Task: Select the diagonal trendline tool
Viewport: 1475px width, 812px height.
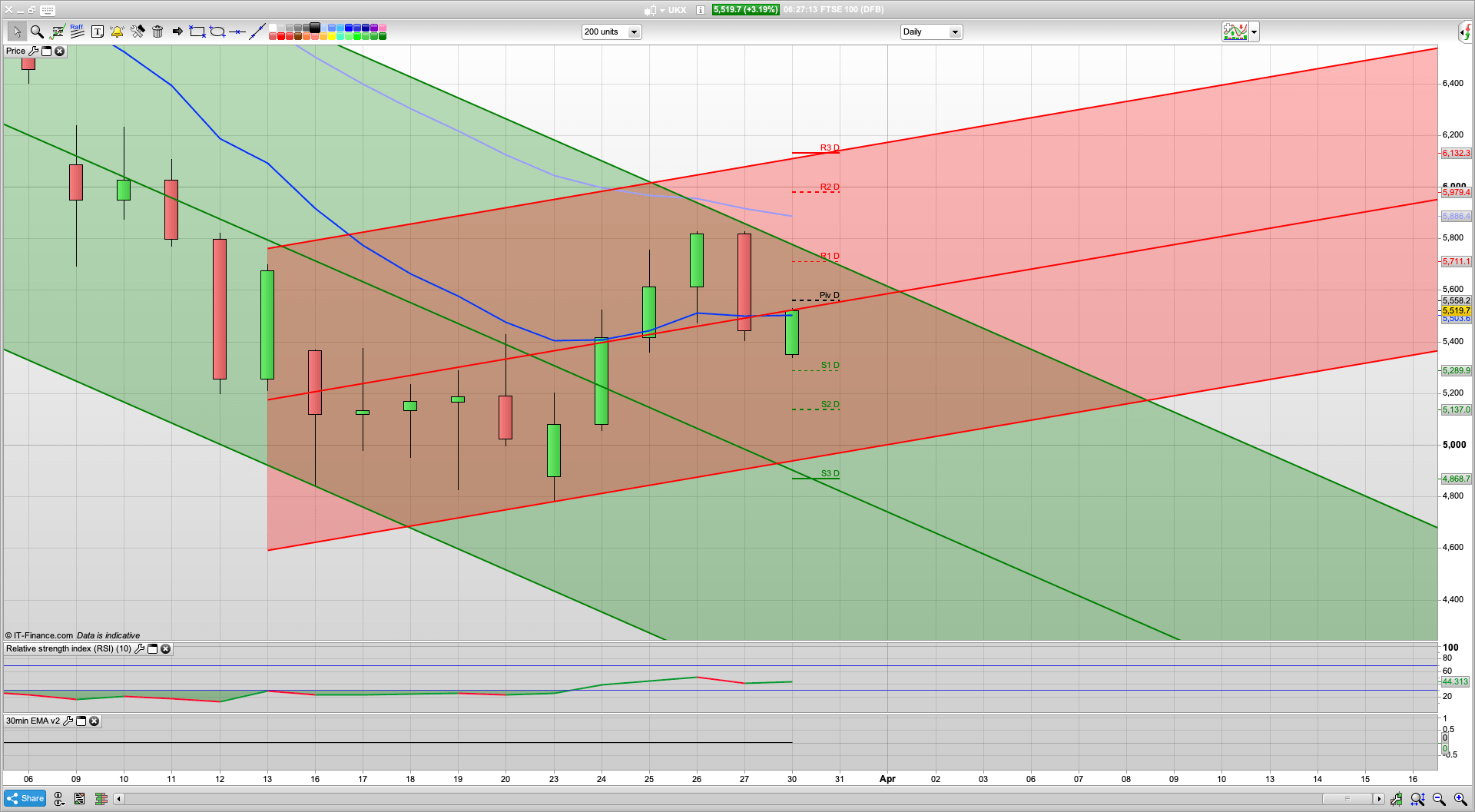Action: click(x=257, y=31)
